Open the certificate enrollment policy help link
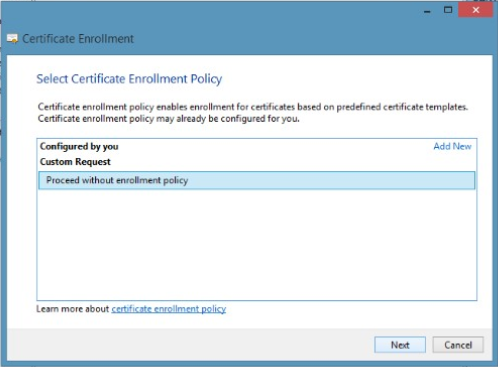 pyautogui.click(x=169, y=309)
